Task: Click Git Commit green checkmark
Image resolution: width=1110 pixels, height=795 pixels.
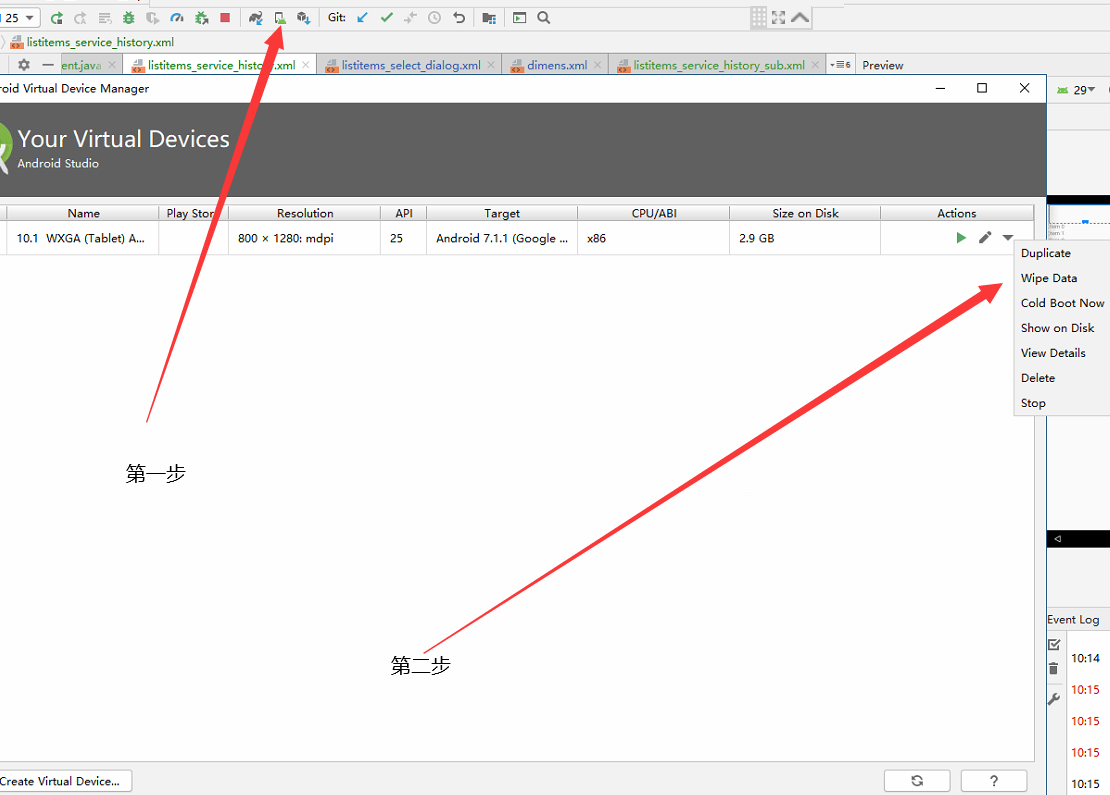Action: point(387,18)
